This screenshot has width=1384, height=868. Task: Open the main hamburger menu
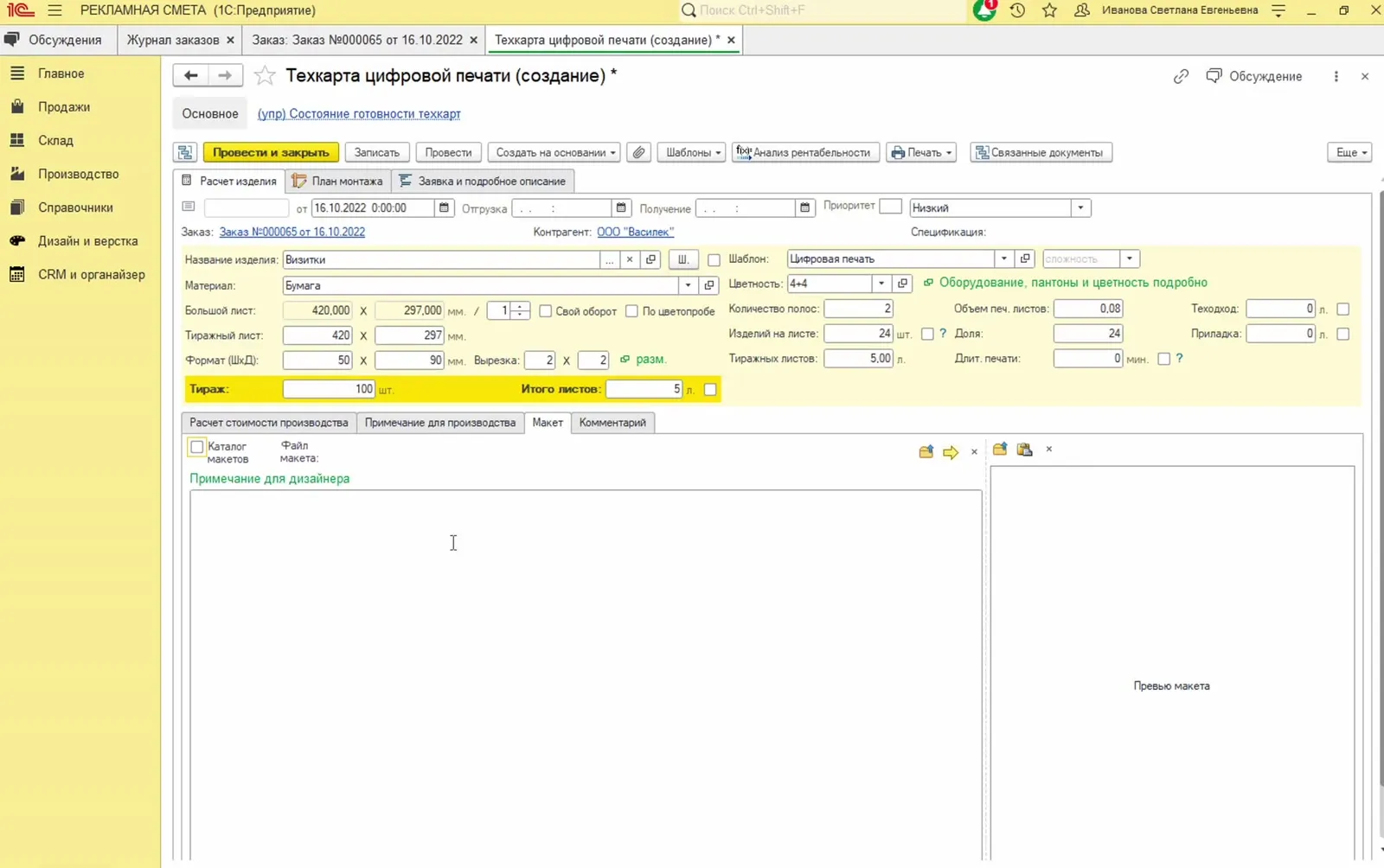tap(54, 10)
